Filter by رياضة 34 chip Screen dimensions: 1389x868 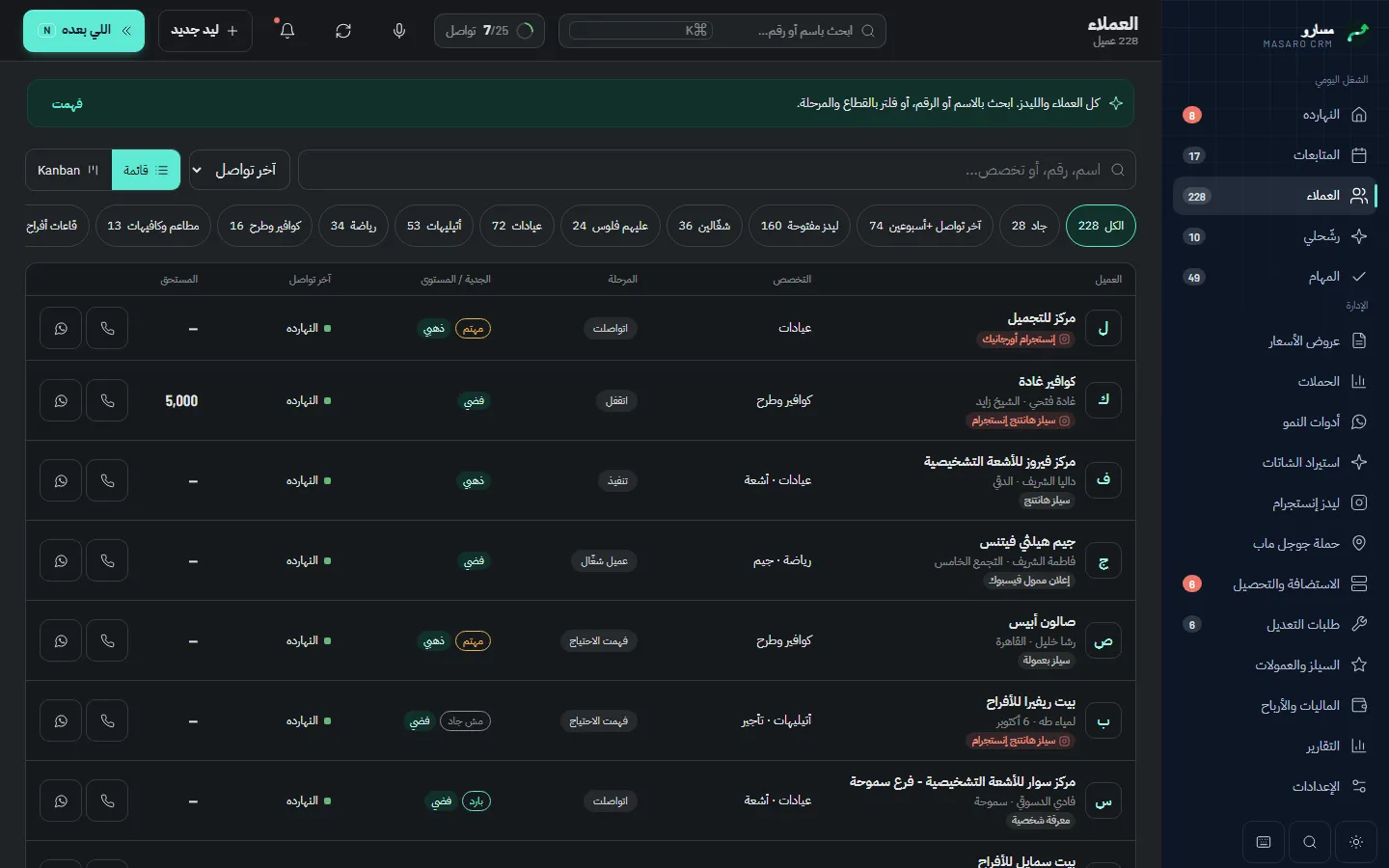pyautogui.click(x=353, y=226)
